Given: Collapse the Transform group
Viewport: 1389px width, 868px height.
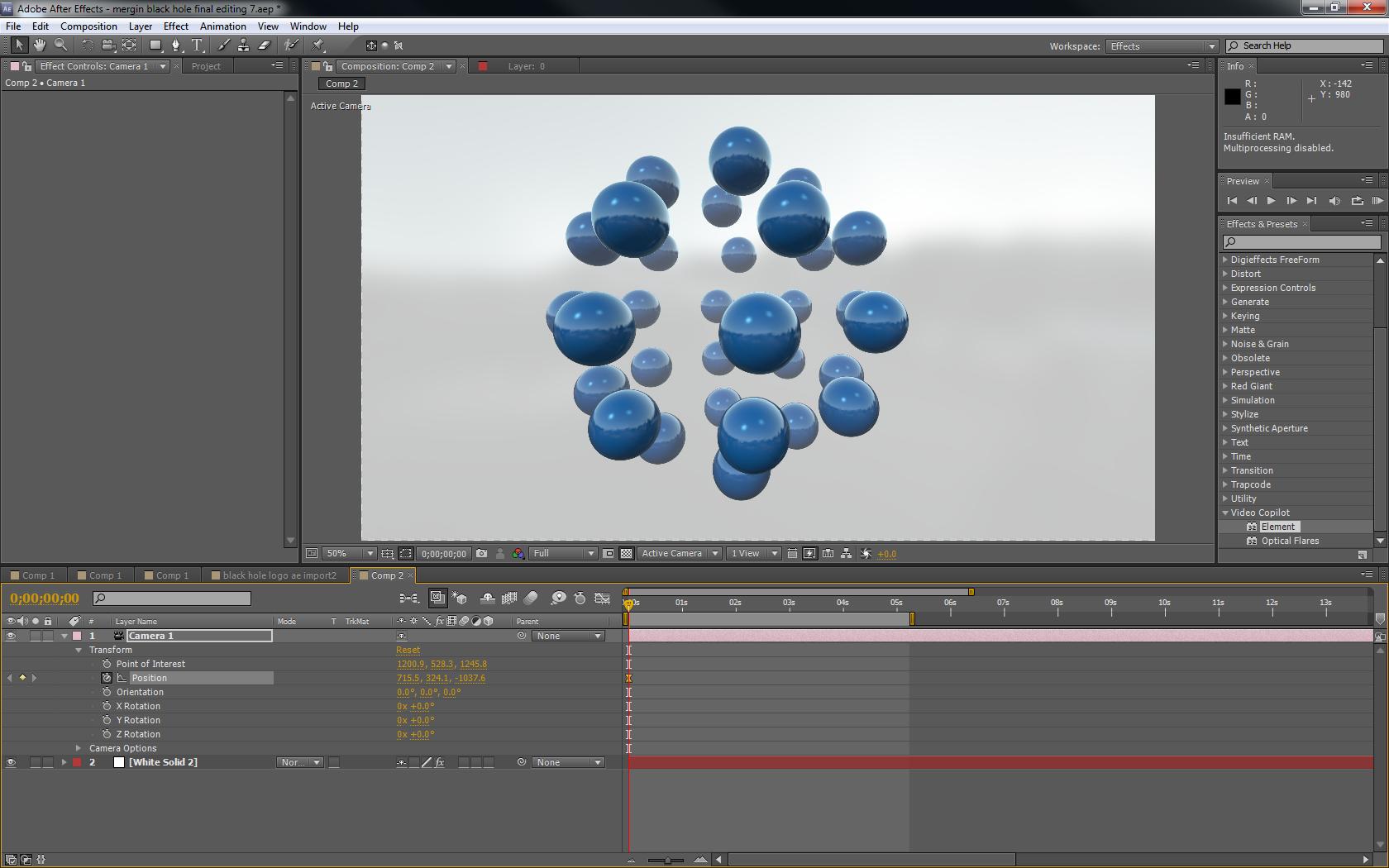Looking at the screenshot, I should point(79,650).
